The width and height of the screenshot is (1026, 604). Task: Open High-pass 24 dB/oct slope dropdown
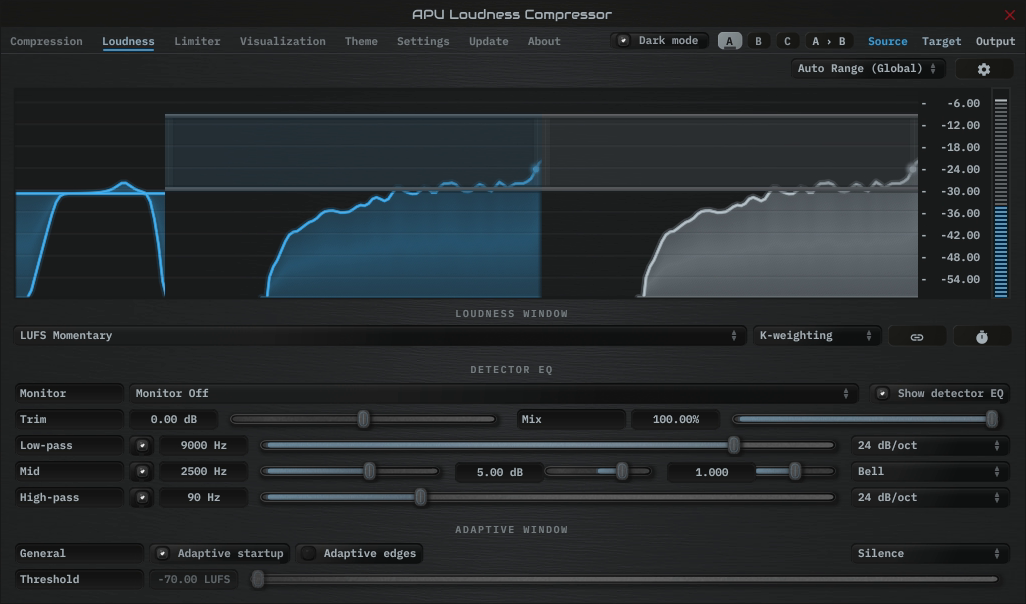(x=929, y=498)
